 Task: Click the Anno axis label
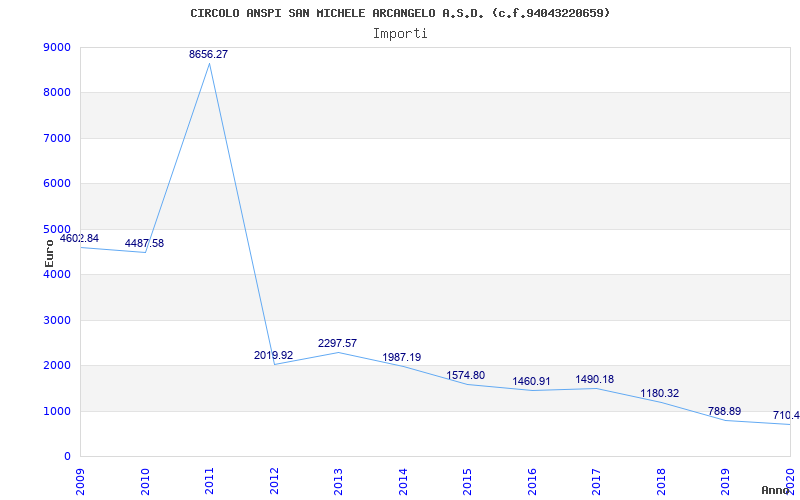tap(776, 490)
